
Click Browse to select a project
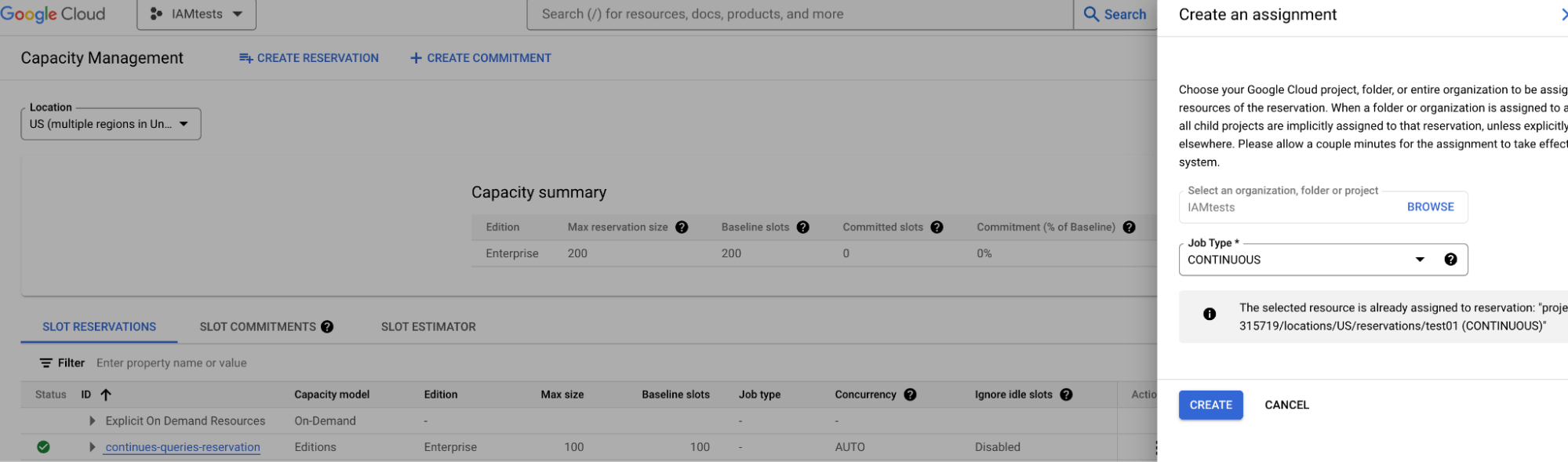(x=1430, y=207)
